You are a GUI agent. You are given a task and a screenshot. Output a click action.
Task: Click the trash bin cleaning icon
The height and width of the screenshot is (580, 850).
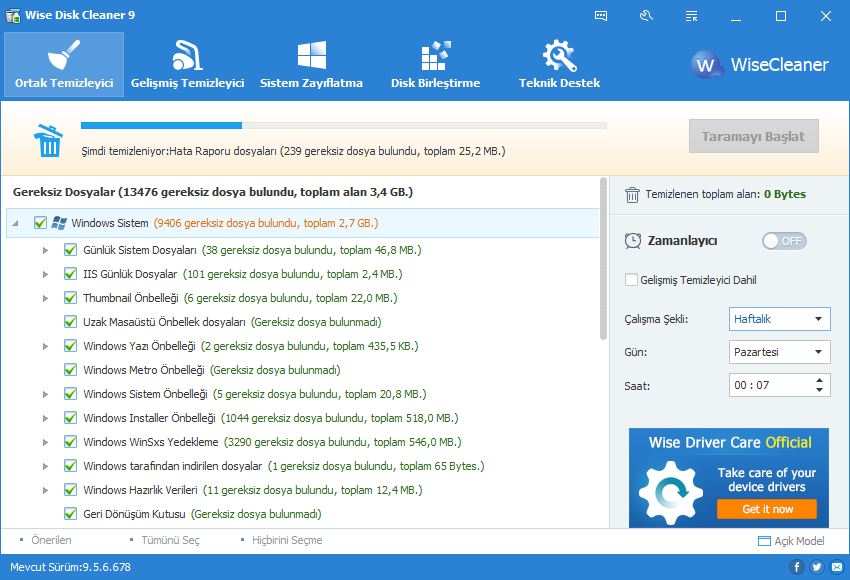pos(48,140)
